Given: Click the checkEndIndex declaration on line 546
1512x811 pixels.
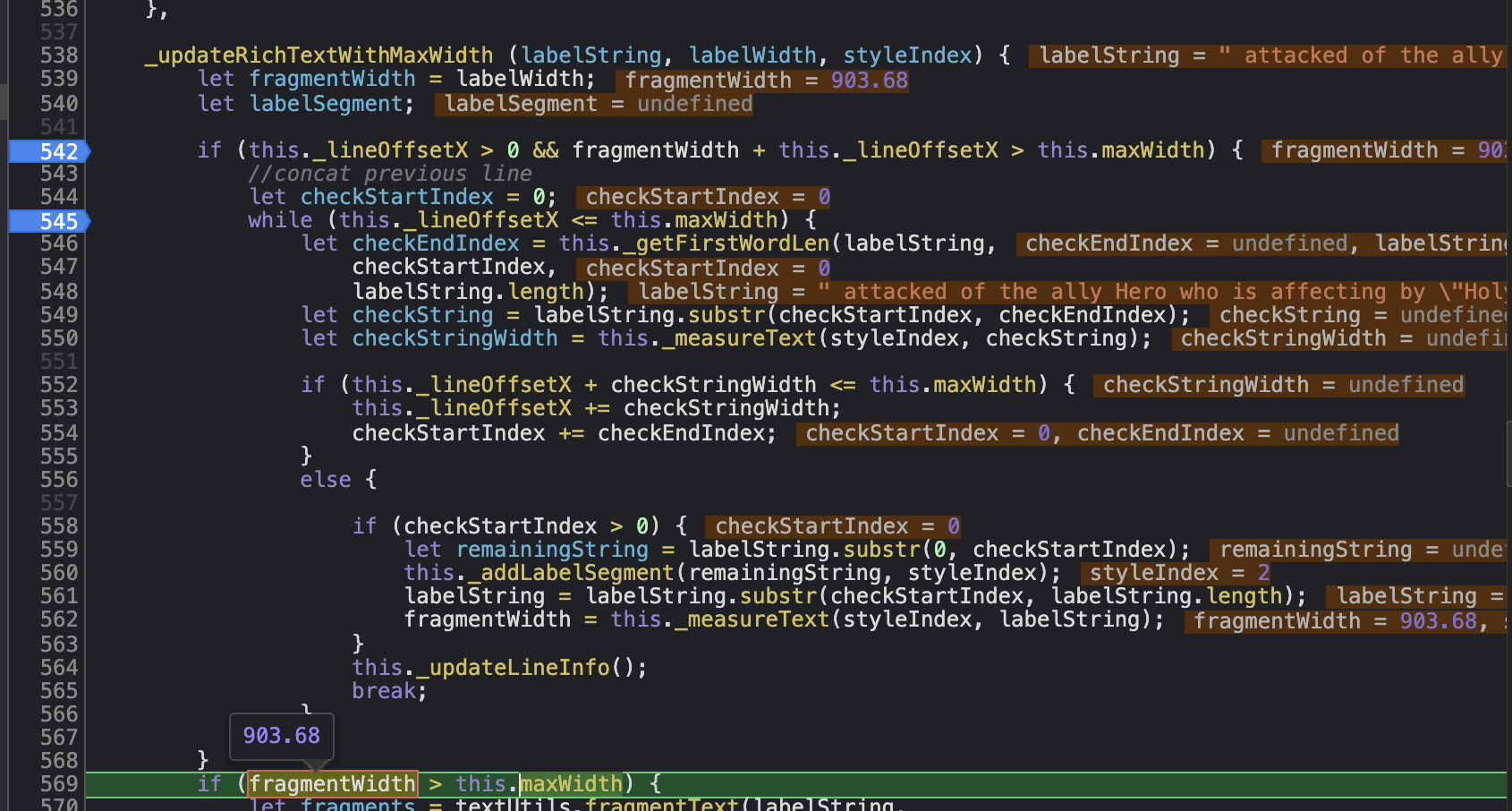Looking at the screenshot, I should click(x=436, y=243).
